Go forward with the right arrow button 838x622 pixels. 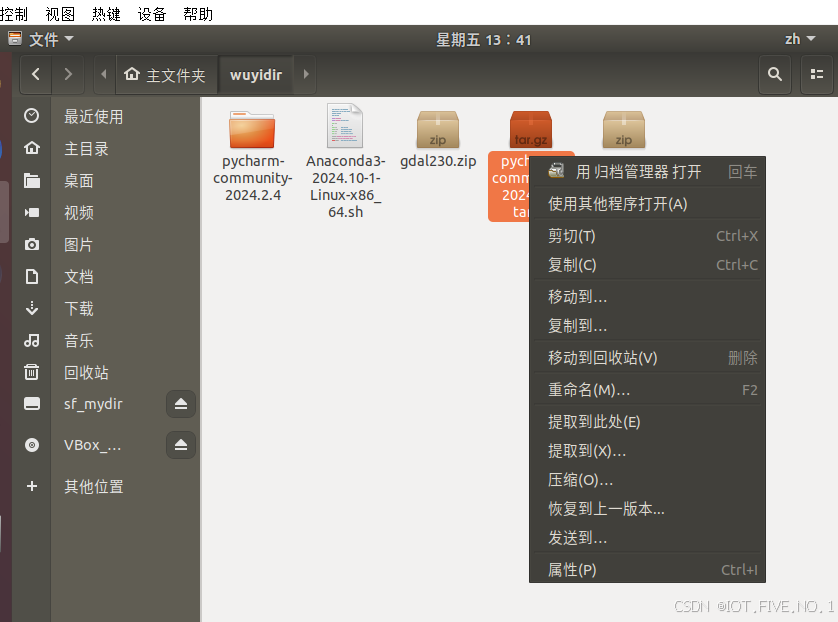68,74
